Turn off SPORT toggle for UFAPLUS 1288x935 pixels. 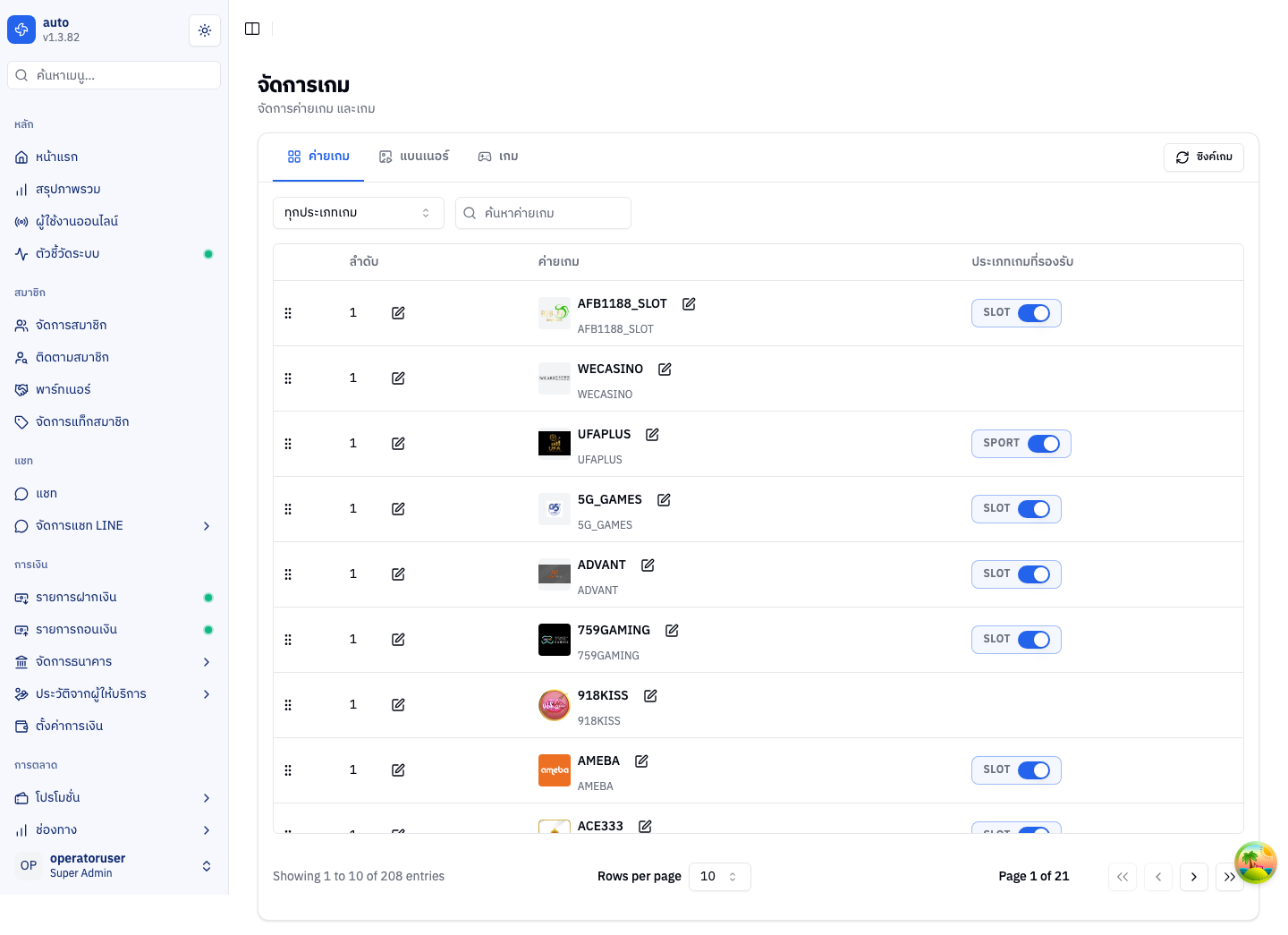[x=1044, y=444]
